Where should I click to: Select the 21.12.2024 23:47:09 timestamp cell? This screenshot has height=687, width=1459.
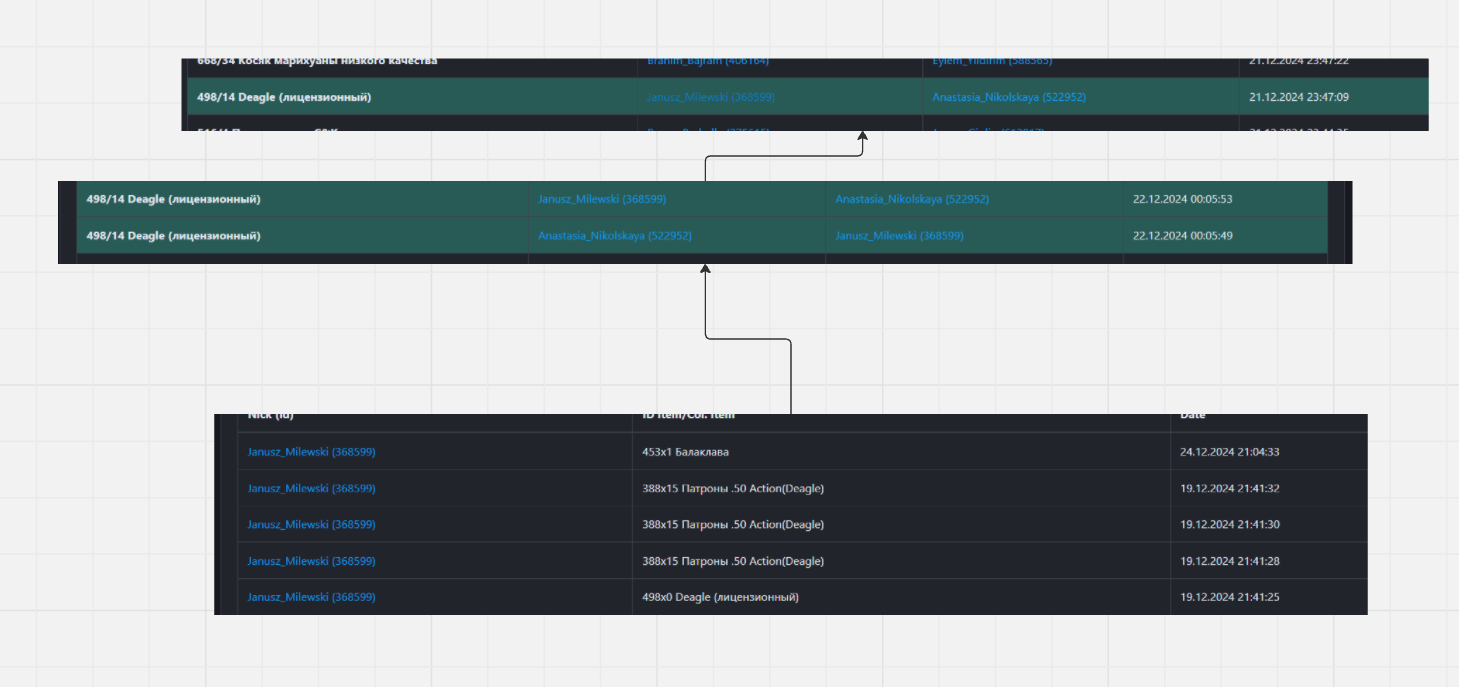pyautogui.click(x=1298, y=97)
